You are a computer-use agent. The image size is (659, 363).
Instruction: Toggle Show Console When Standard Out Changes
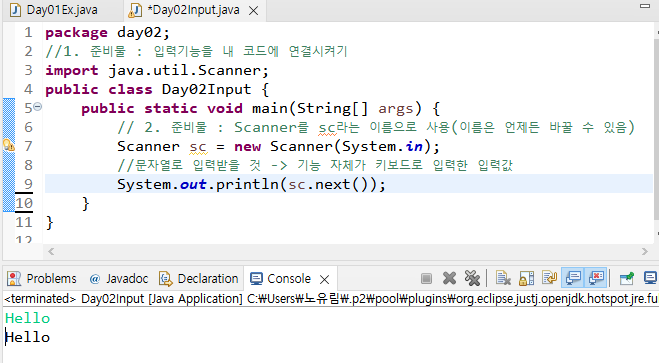pyautogui.click(x=573, y=278)
